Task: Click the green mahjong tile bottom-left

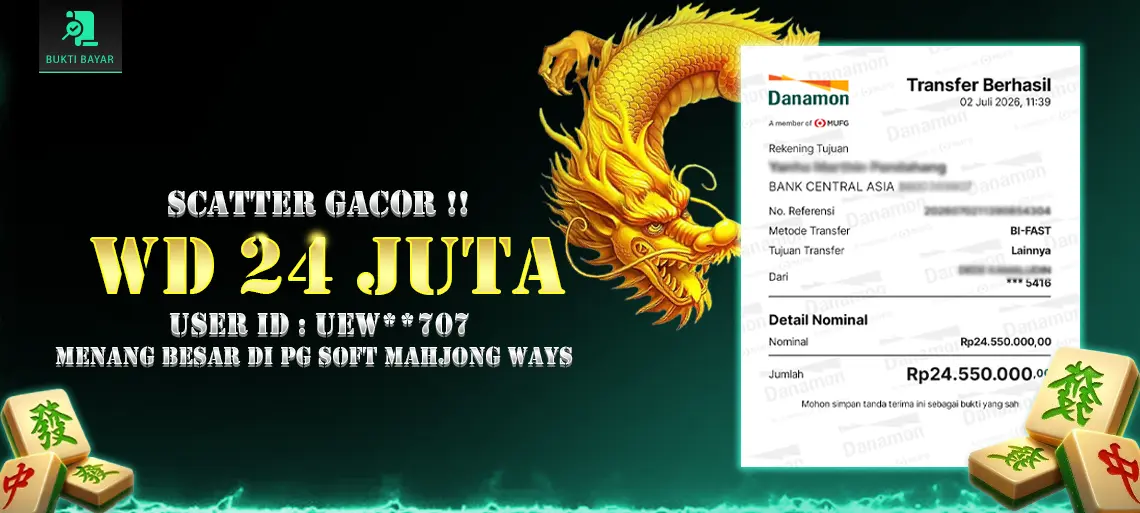Action: 47,426
